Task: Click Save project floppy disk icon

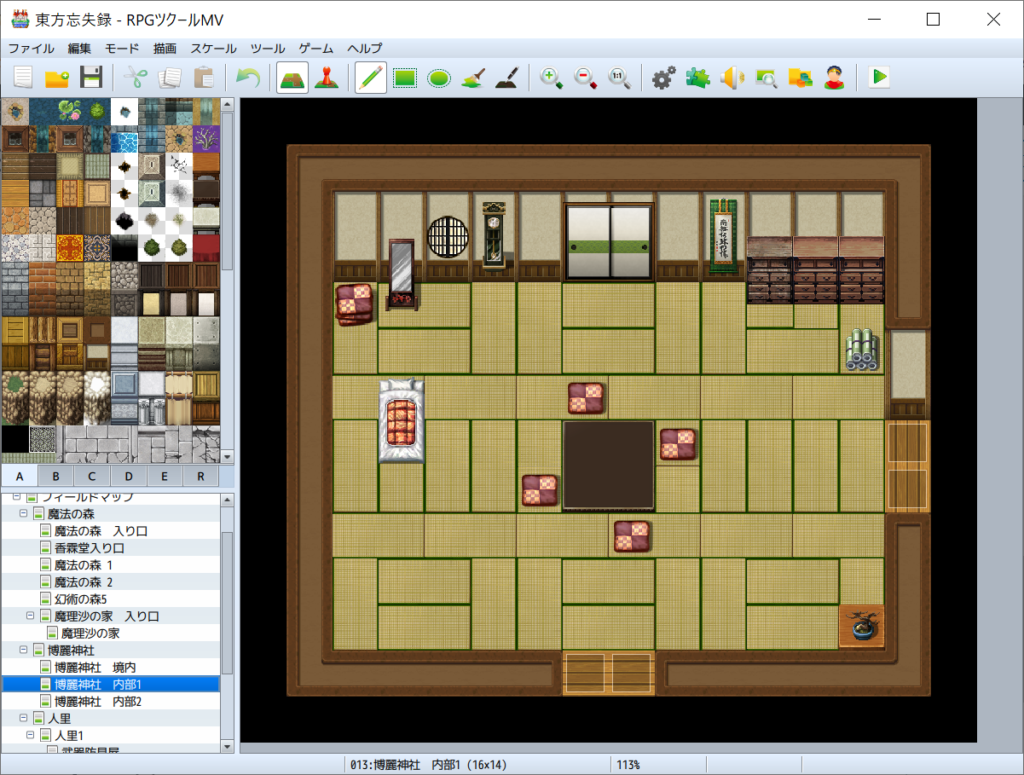Action: pyautogui.click(x=91, y=77)
